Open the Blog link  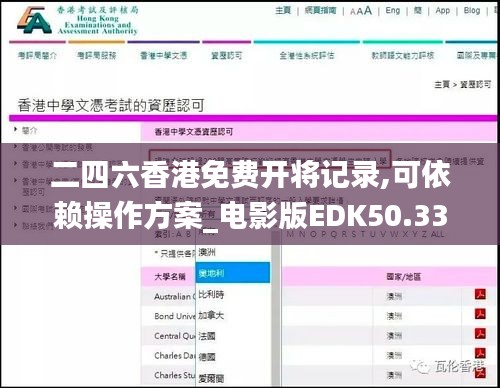(x=472, y=11)
